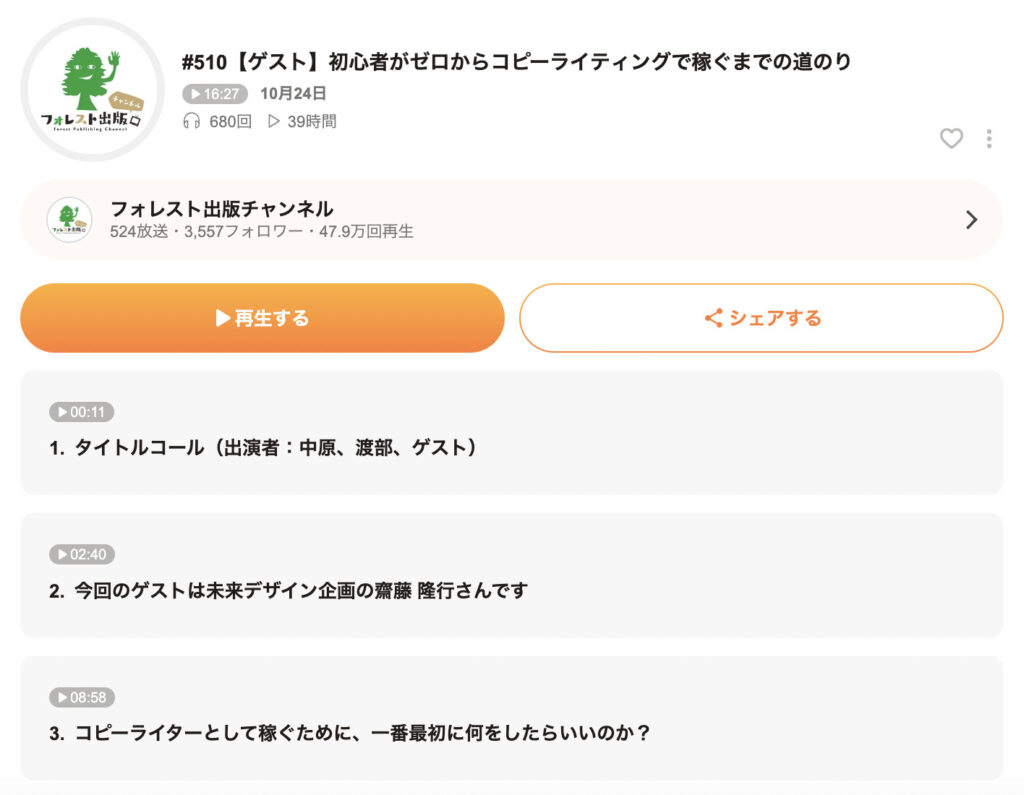Screen dimensions: 1024x795
Task: Click the play triangle in 再生する button
Action: coord(223,318)
